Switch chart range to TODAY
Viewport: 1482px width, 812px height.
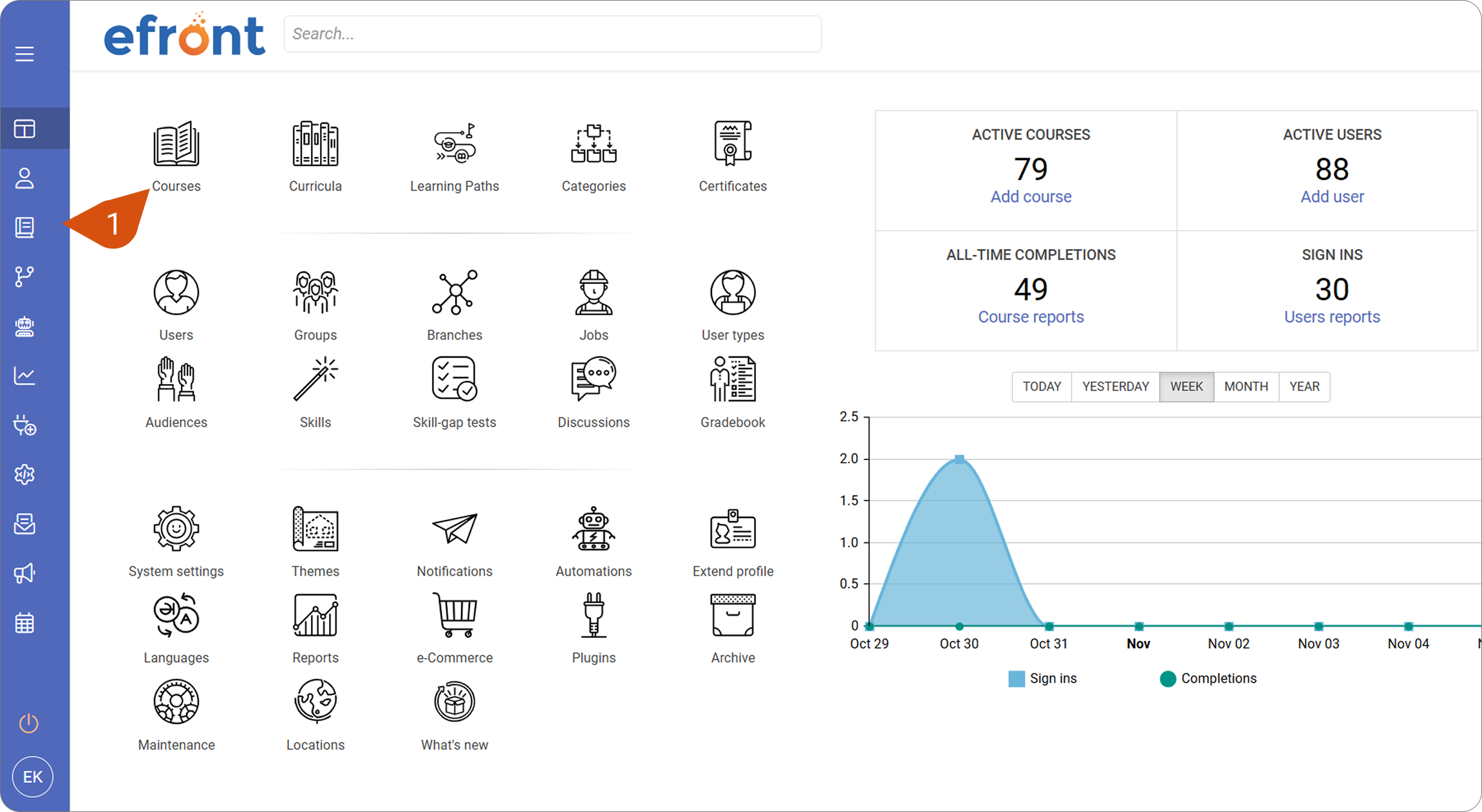pyautogui.click(x=1042, y=387)
